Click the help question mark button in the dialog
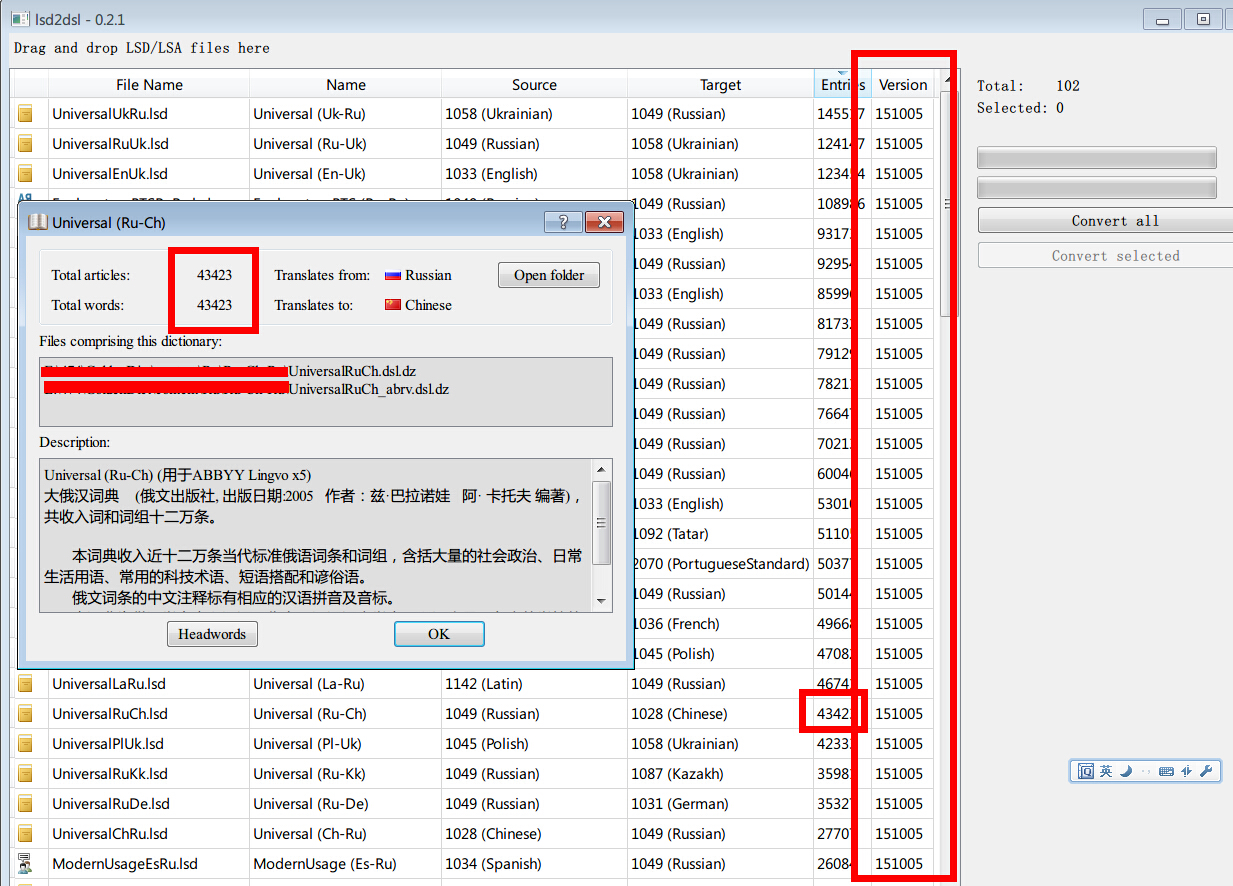 (x=563, y=222)
